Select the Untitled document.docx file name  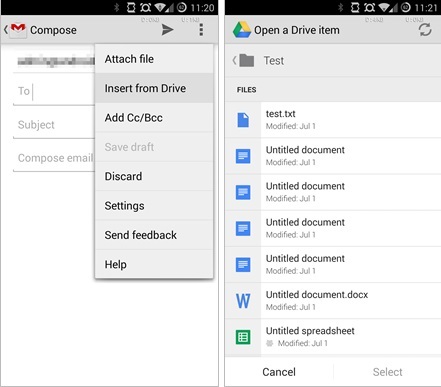click(x=317, y=295)
